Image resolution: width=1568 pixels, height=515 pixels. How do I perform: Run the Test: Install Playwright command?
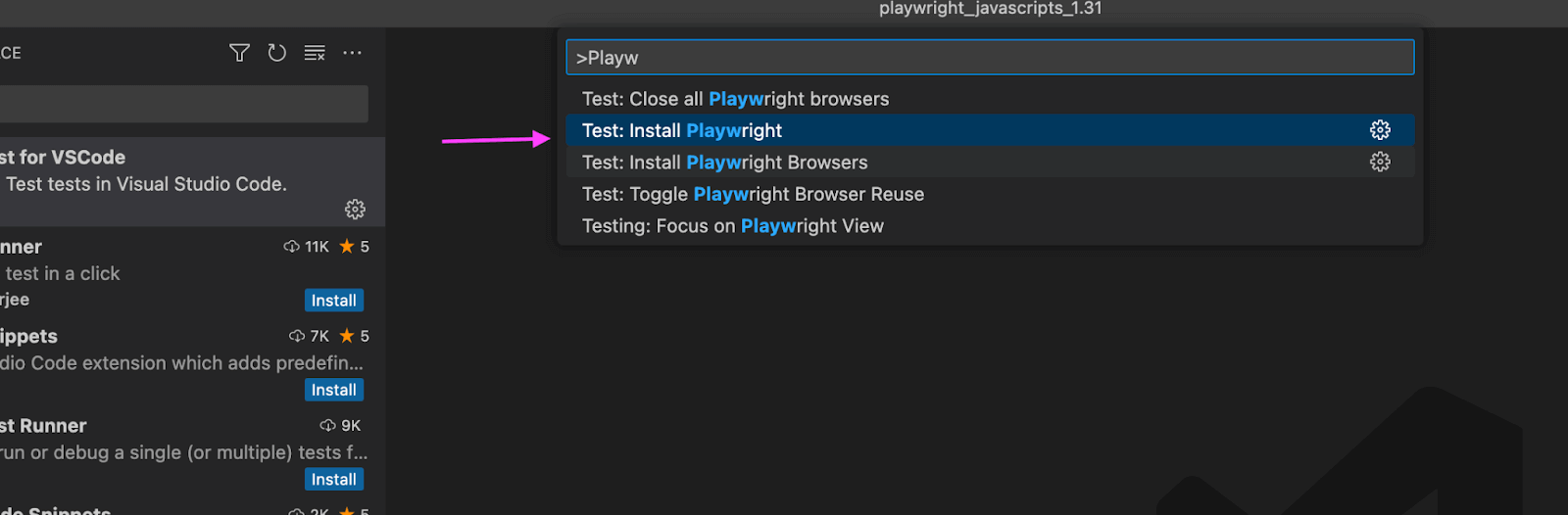point(990,130)
